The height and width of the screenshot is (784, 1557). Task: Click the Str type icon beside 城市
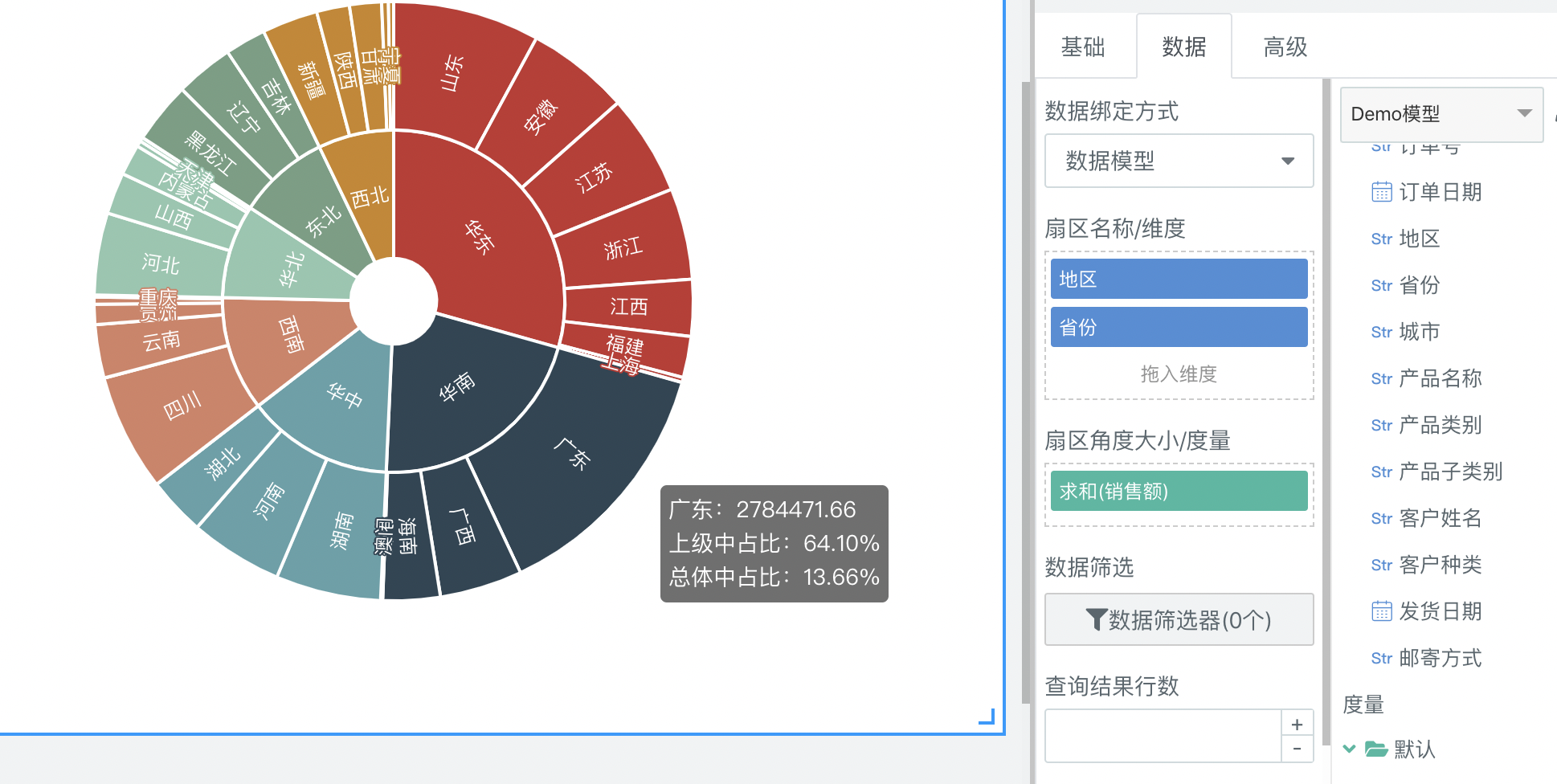1381,333
